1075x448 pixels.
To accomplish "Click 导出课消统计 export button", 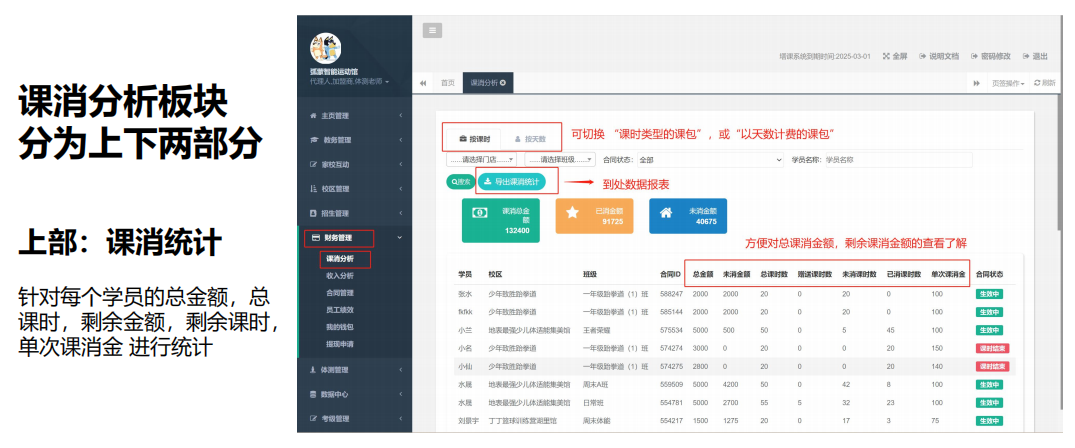I will 512,182.
